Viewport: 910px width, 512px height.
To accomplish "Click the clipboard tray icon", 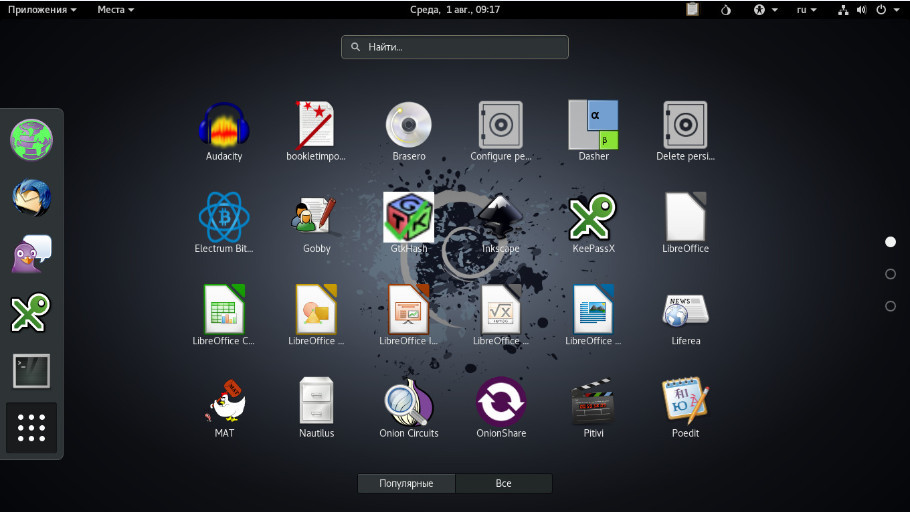I will [x=692, y=9].
